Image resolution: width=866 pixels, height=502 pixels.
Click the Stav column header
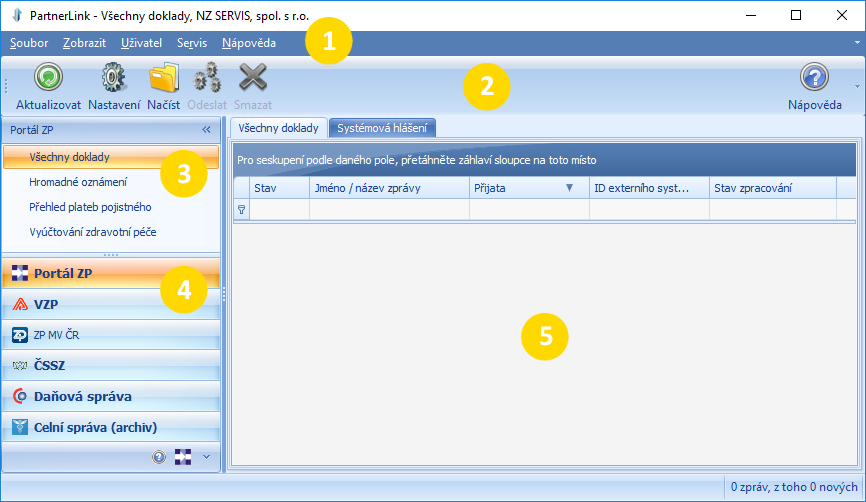[x=279, y=188]
